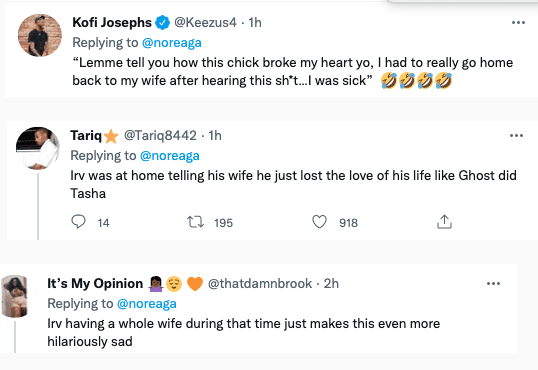Open the It's My Opinion display name

click(x=95, y=284)
